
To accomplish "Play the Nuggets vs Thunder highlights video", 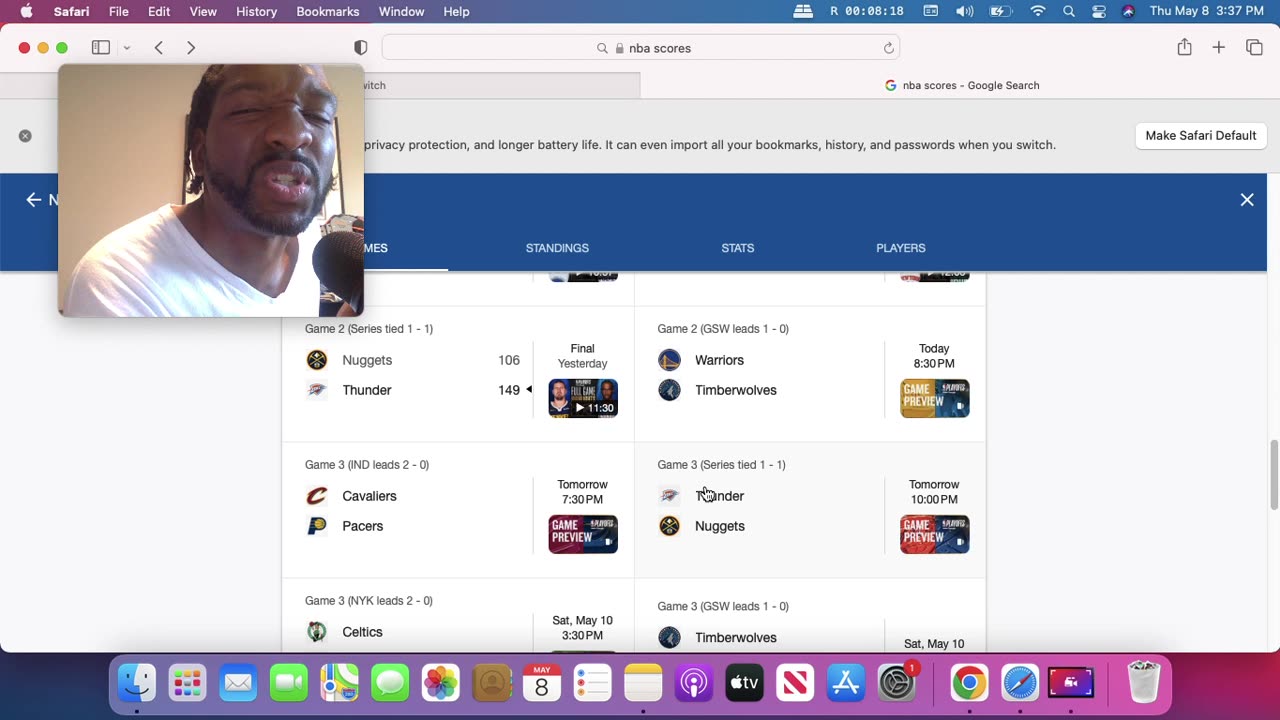I will coord(583,398).
